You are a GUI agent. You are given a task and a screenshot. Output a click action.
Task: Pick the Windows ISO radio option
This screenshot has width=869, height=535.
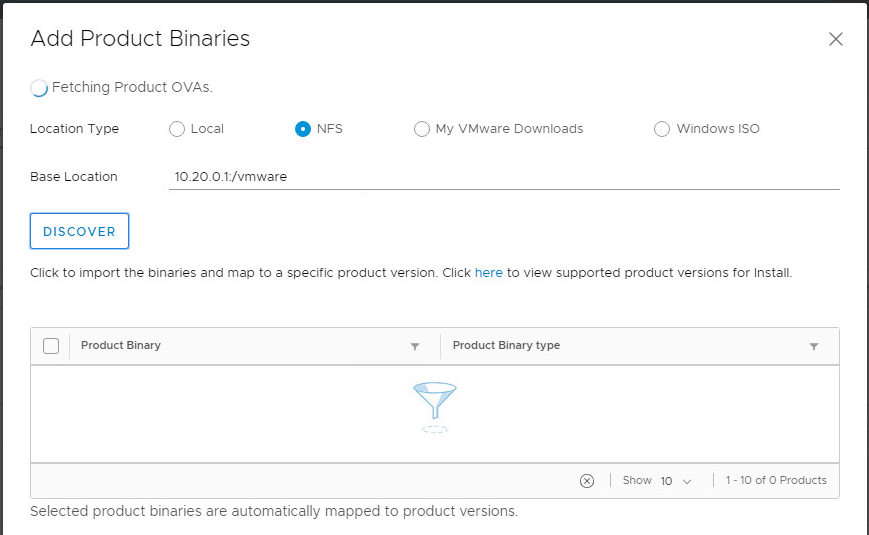pos(662,129)
